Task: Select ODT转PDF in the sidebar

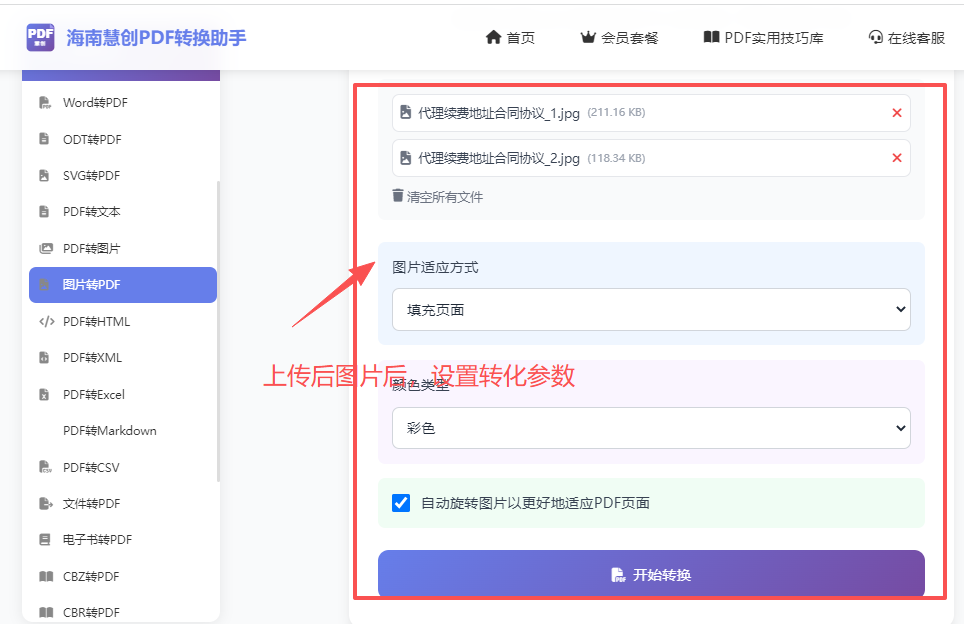Action: [123, 140]
